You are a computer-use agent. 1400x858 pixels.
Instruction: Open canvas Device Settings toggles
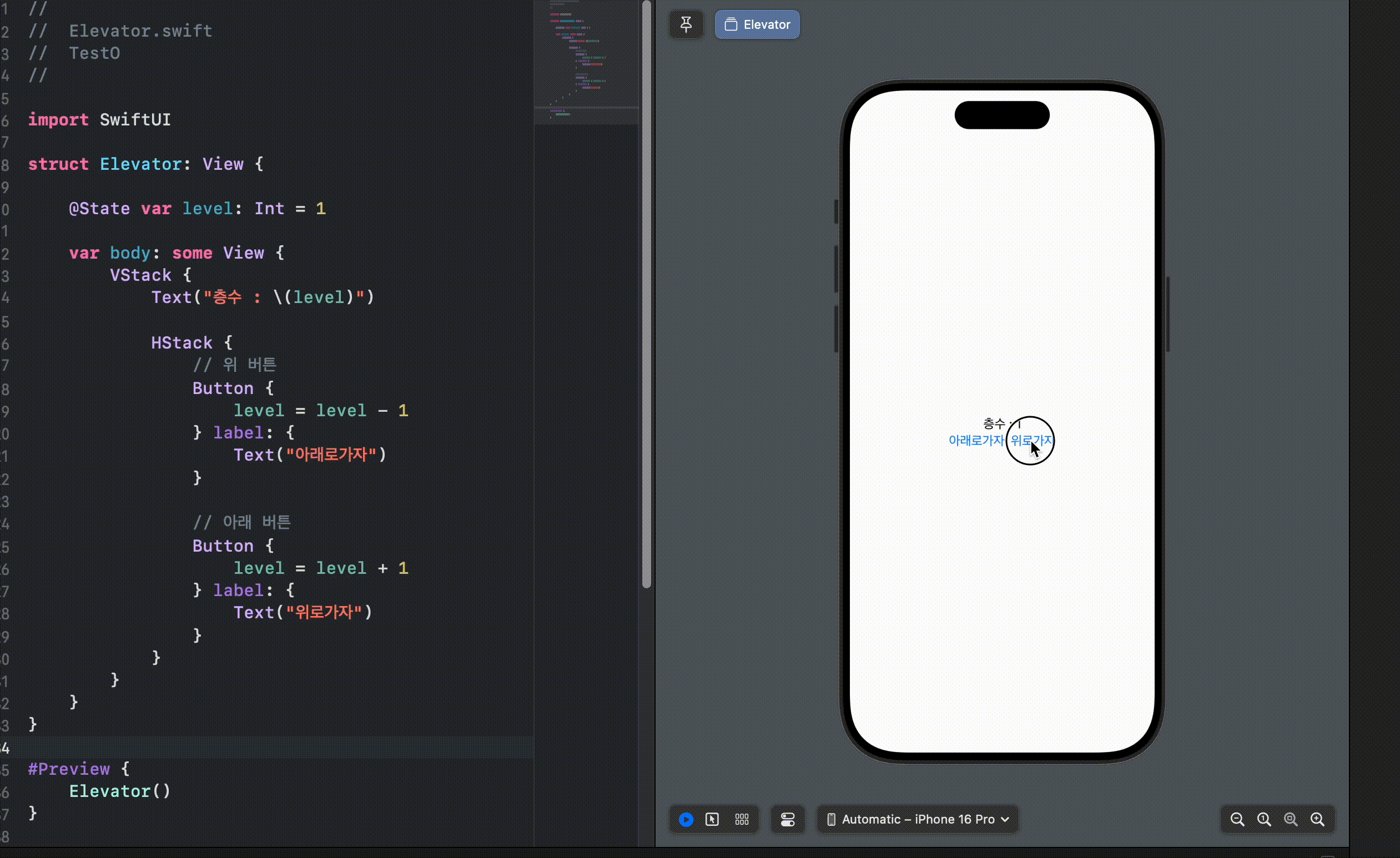pyautogui.click(x=788, y=819)
